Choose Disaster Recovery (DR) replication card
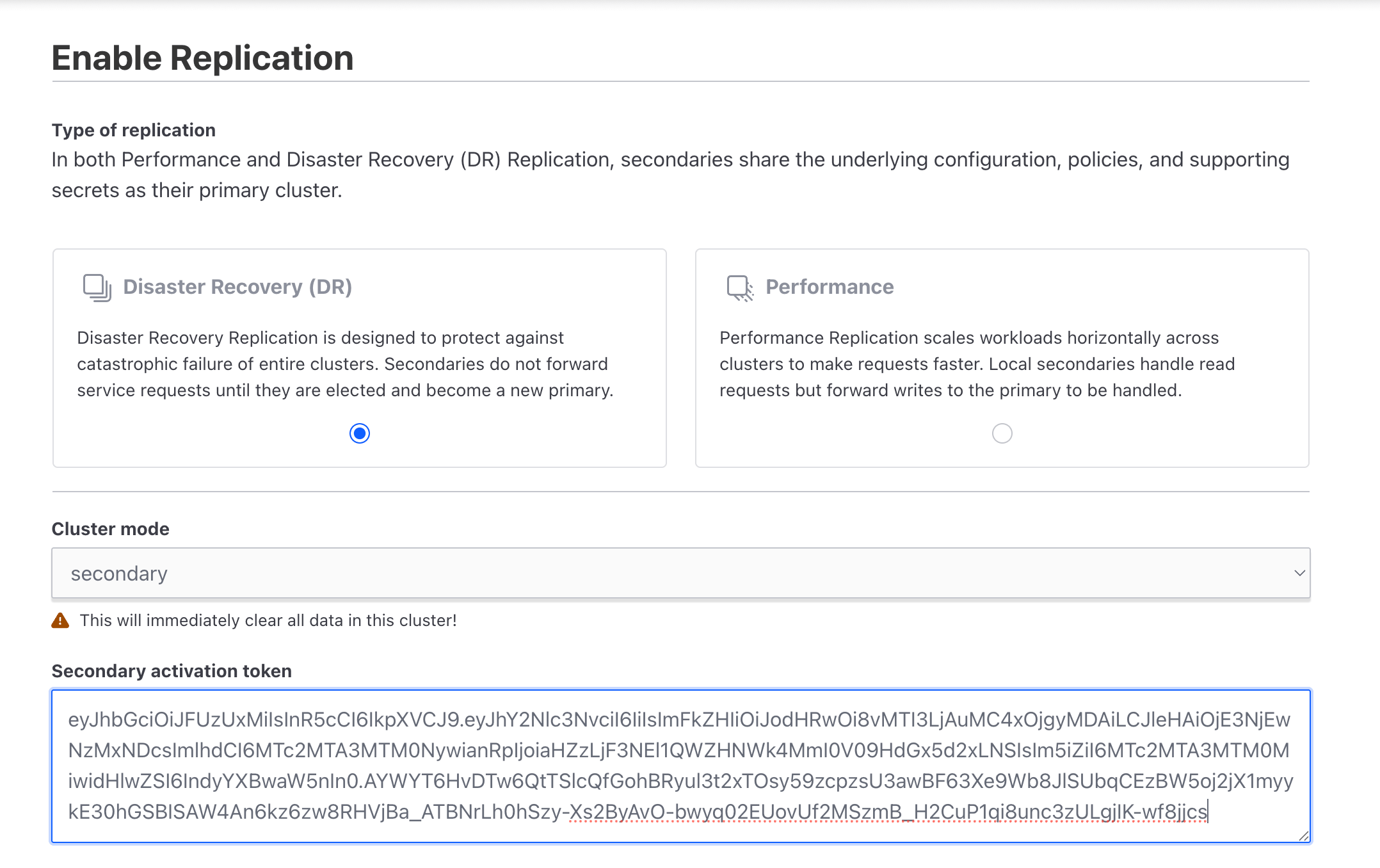Image resolution: width=1380 pixels, height=868 pixels. (359, 357)
